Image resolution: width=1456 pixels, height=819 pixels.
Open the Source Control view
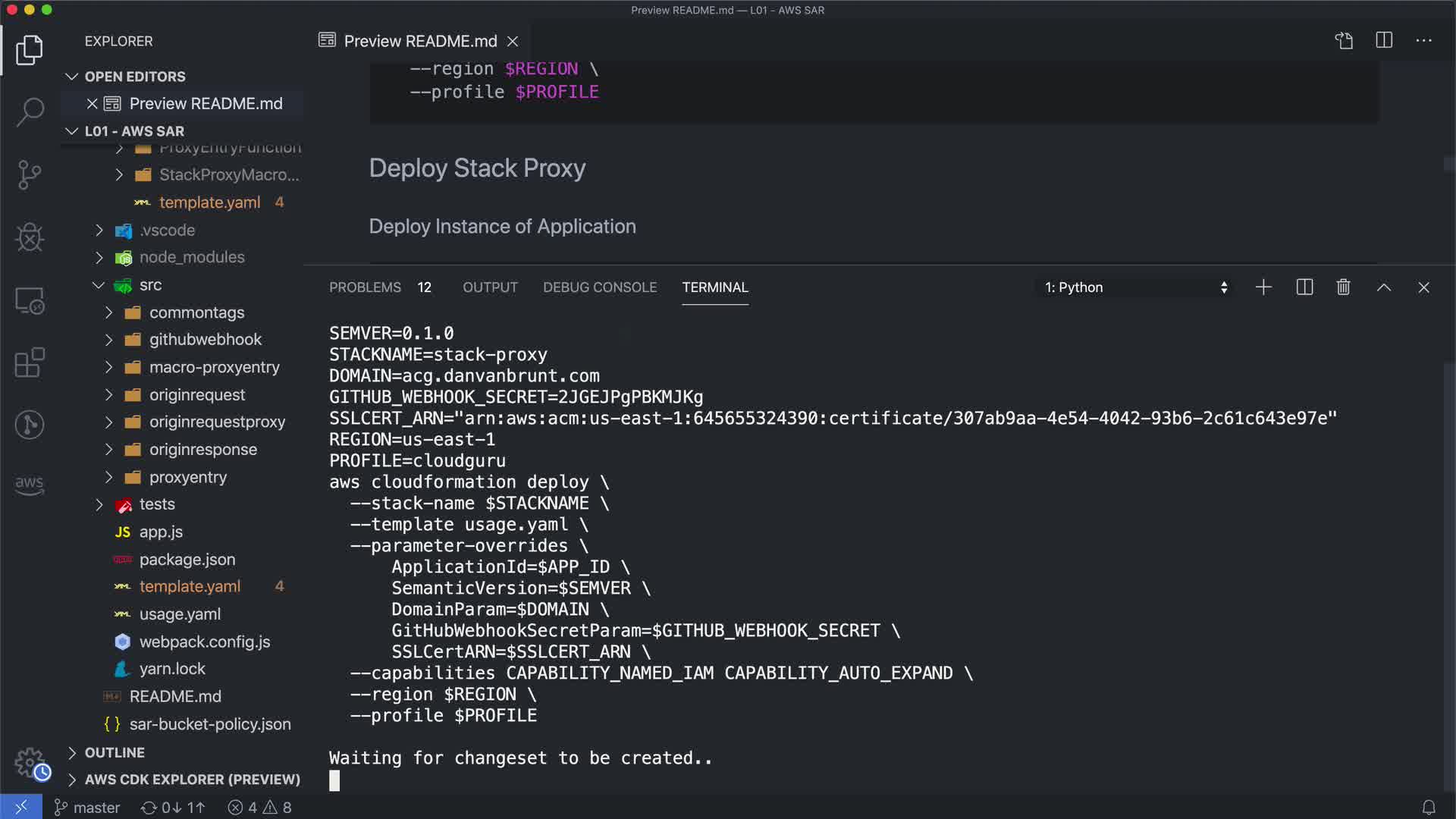click(30, 174)
